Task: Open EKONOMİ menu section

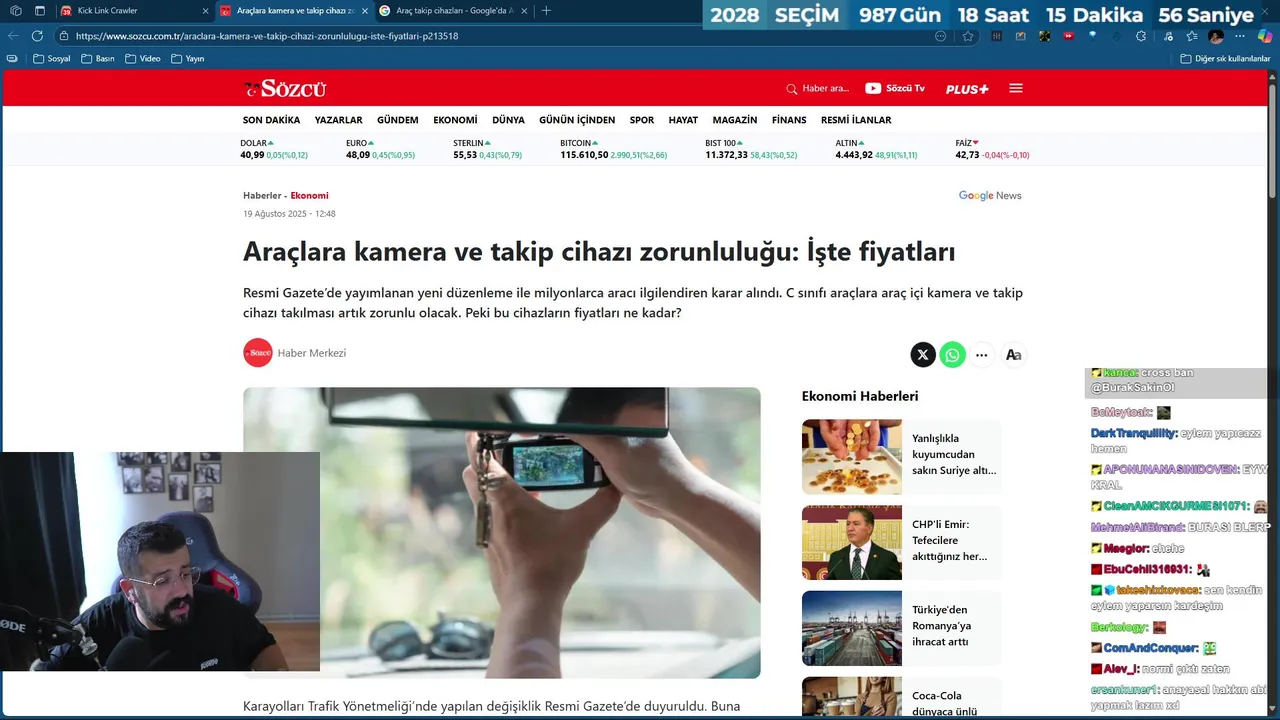Action: pyautogui.click(x=455, y=120)
